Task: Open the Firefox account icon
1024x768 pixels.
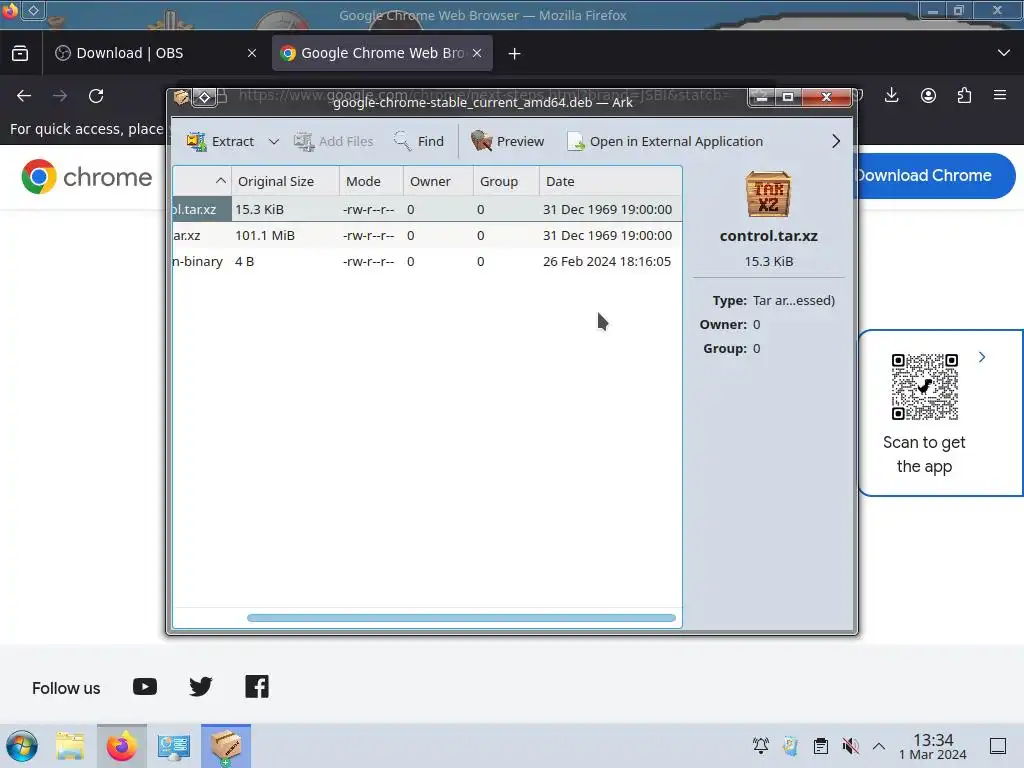Action: click(x=928, y=96)
